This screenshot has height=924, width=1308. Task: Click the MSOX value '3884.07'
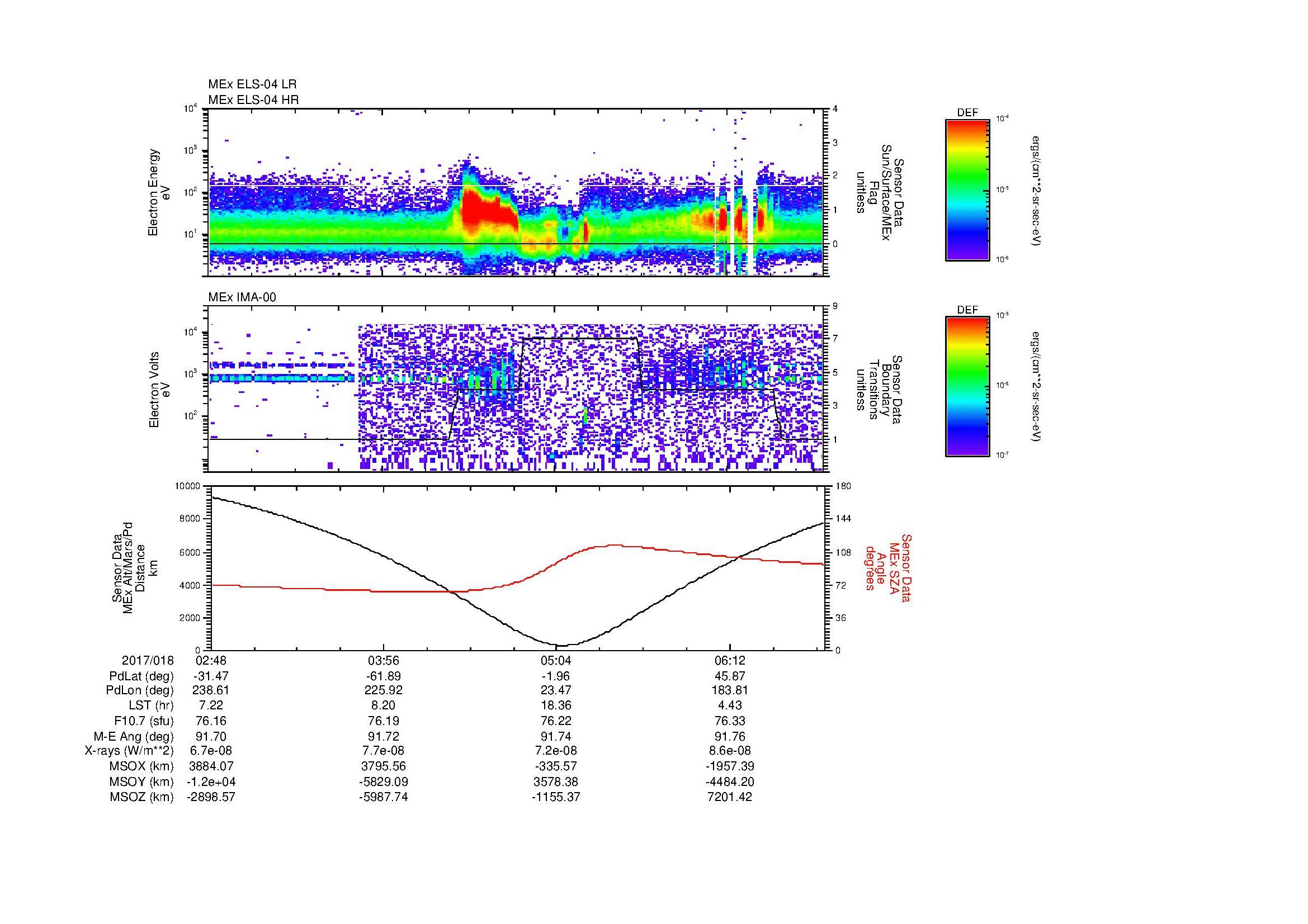click(x=211, y=766)
